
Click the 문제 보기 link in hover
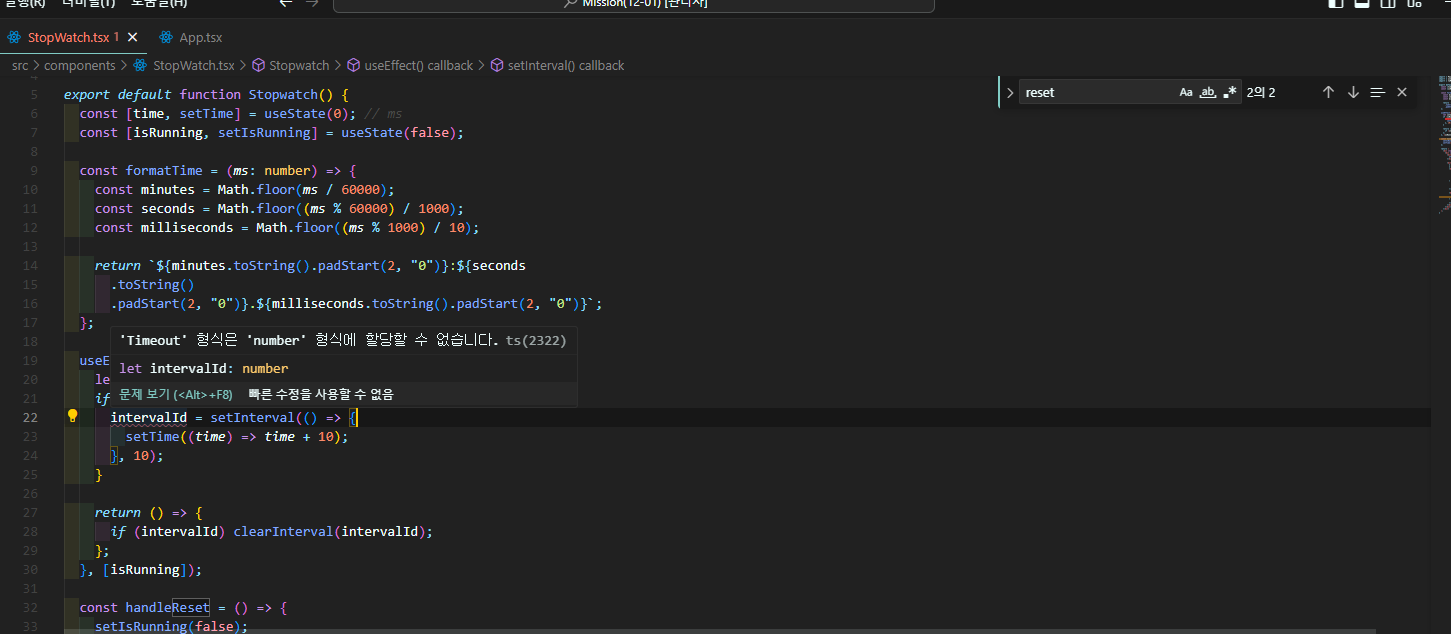tap(176, 395)
